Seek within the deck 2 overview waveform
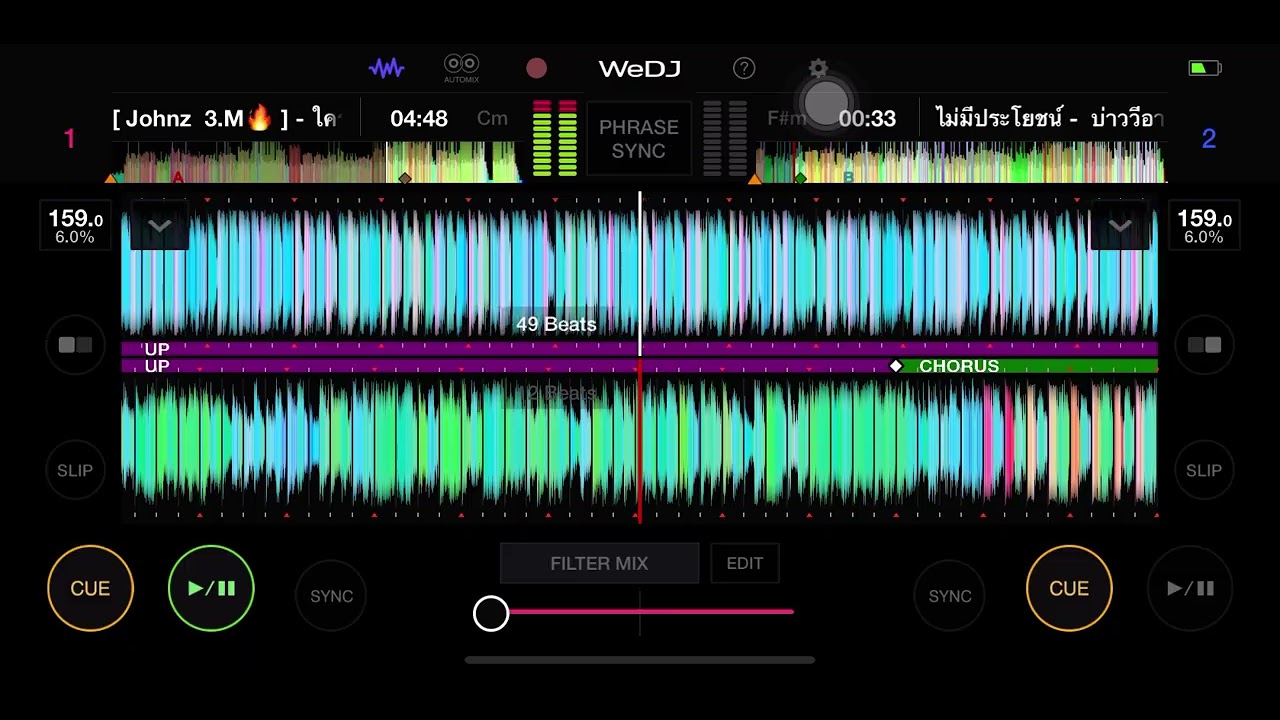This screenshot has height=720, width=1280. pos(960,162)
